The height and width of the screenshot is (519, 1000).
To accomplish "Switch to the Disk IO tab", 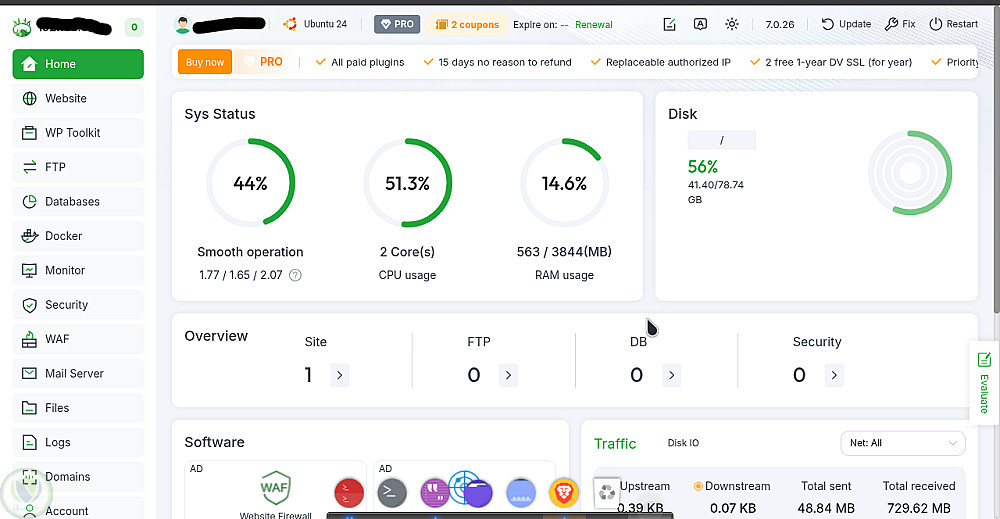I will [683, 442].
